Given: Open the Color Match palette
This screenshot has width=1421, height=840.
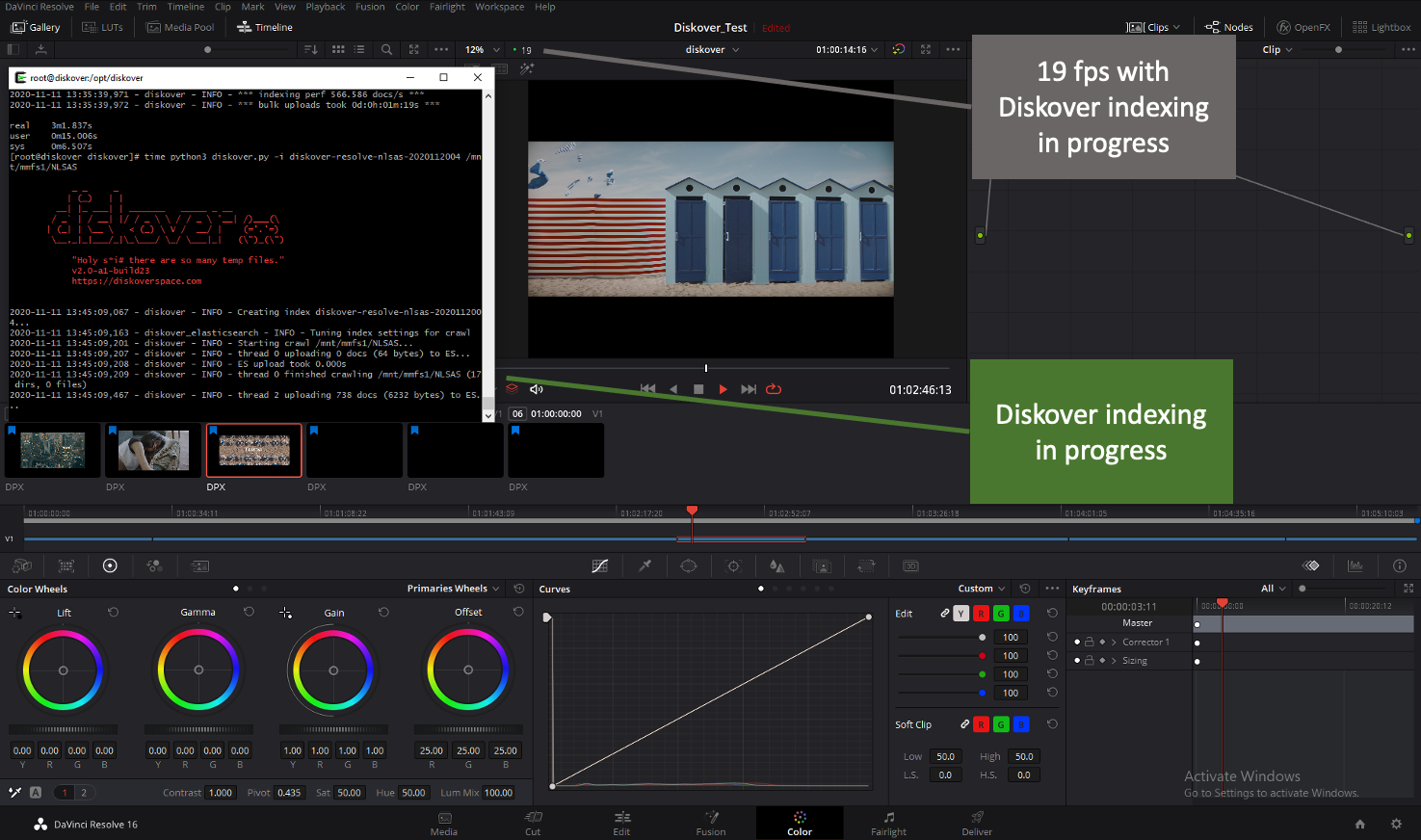Looking at the screenshot, I should coord(66,566).
